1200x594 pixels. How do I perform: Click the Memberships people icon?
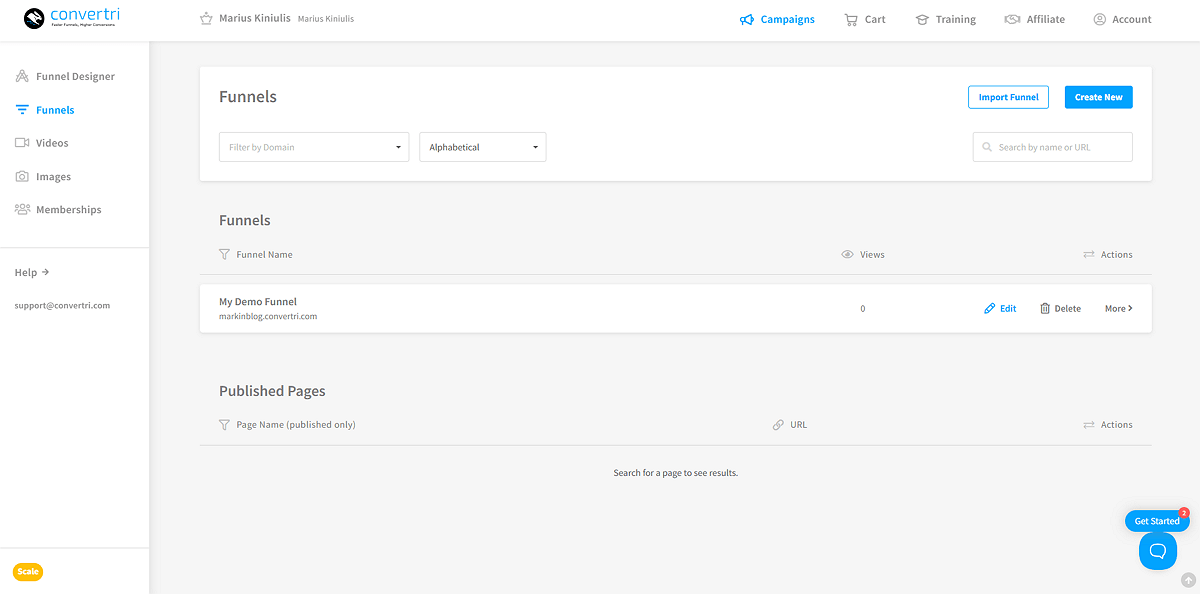coord(22,210)
